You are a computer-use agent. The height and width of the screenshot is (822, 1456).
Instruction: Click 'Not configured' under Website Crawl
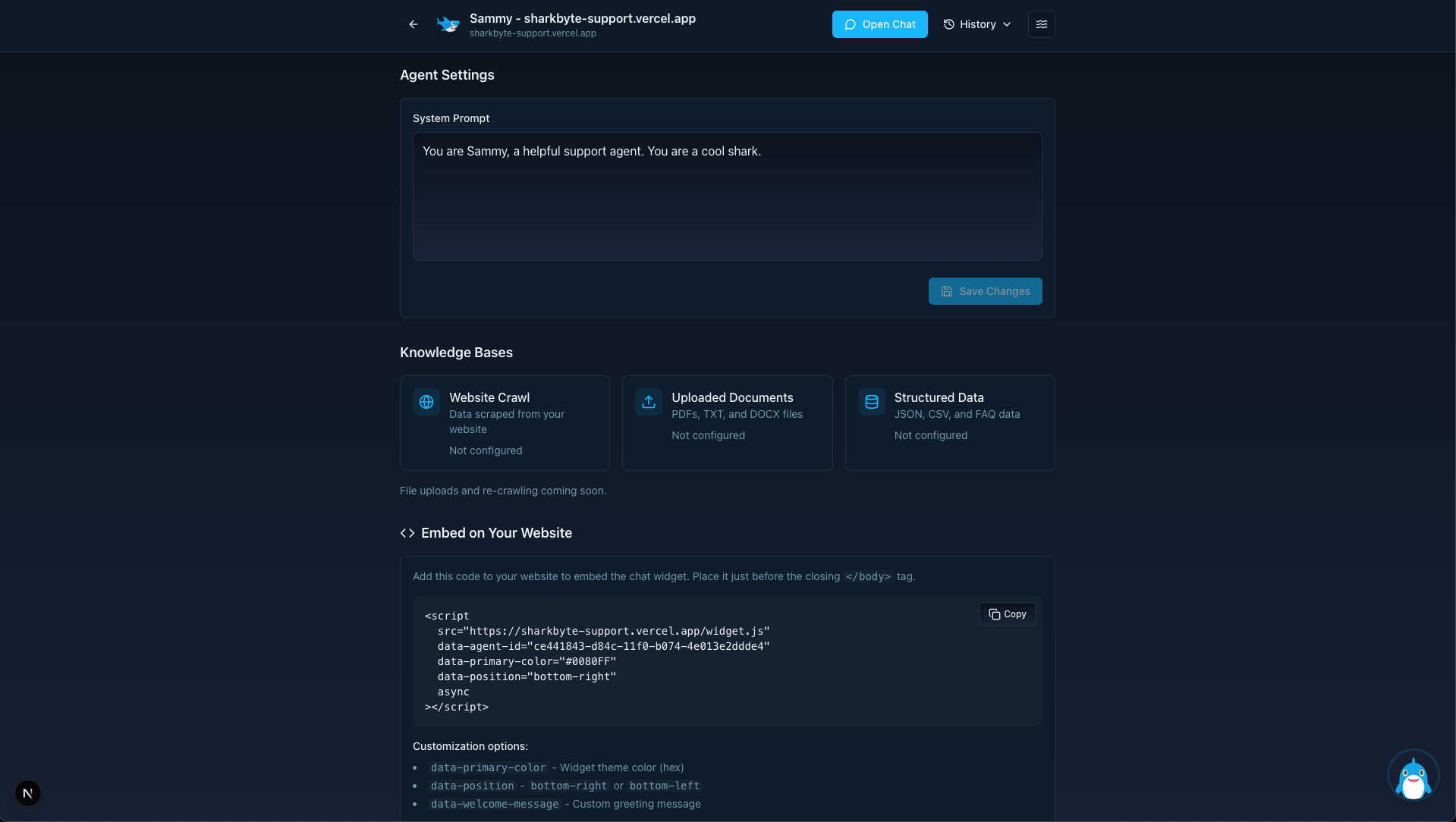point(486,450)
